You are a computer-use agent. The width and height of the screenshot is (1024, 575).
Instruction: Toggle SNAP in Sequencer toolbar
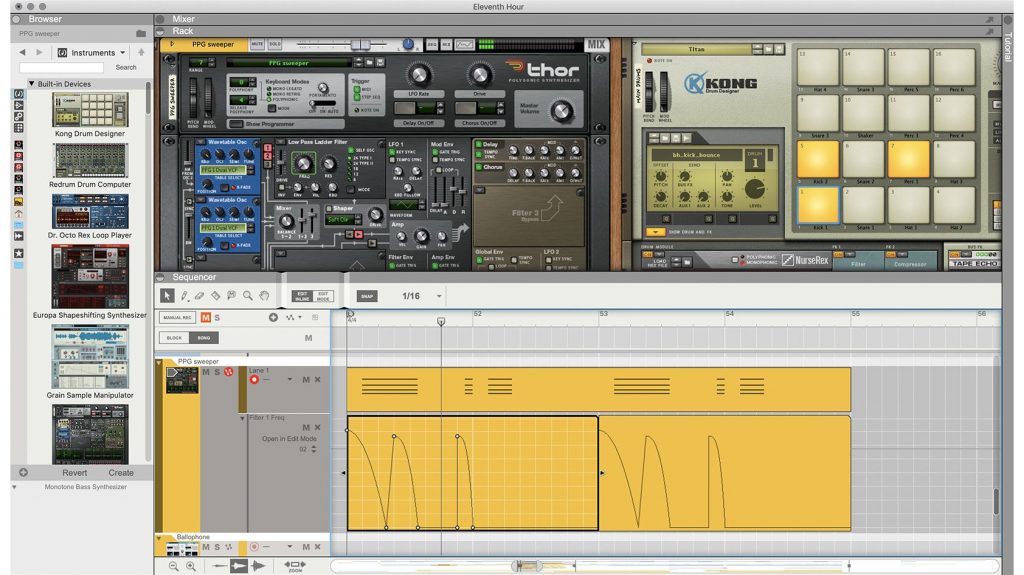pyautogui.click(x=367, y=296)
